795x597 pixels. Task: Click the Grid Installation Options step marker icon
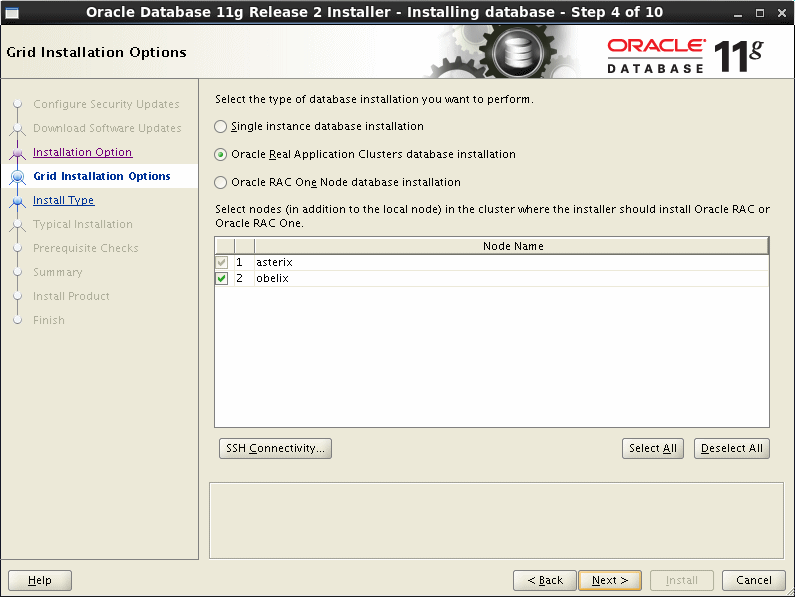tap(18, 177)
